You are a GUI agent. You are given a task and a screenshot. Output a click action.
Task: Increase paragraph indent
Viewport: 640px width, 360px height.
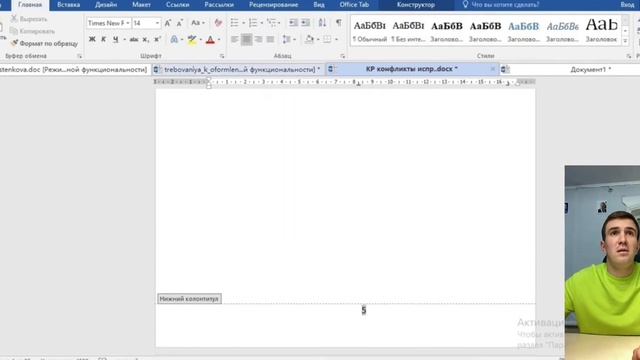(x=305, y=23)
